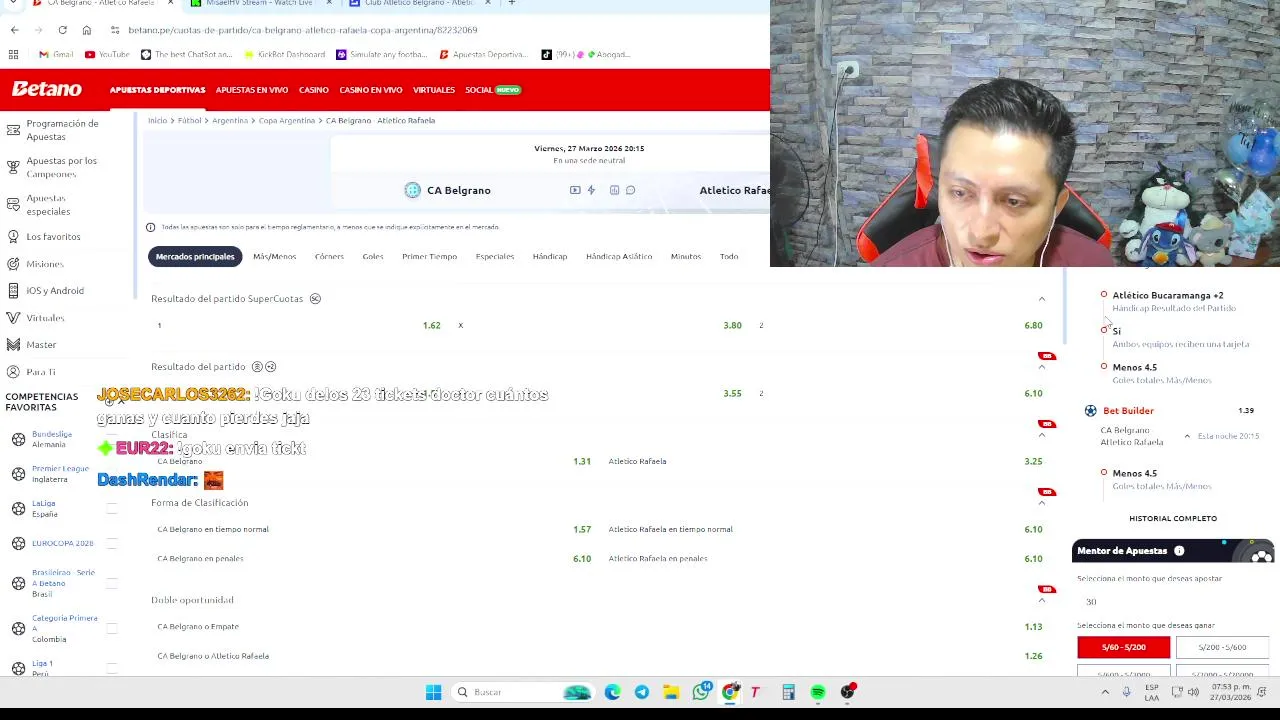Click the Bet Builder soccer ball icon

pos(1090,411)
